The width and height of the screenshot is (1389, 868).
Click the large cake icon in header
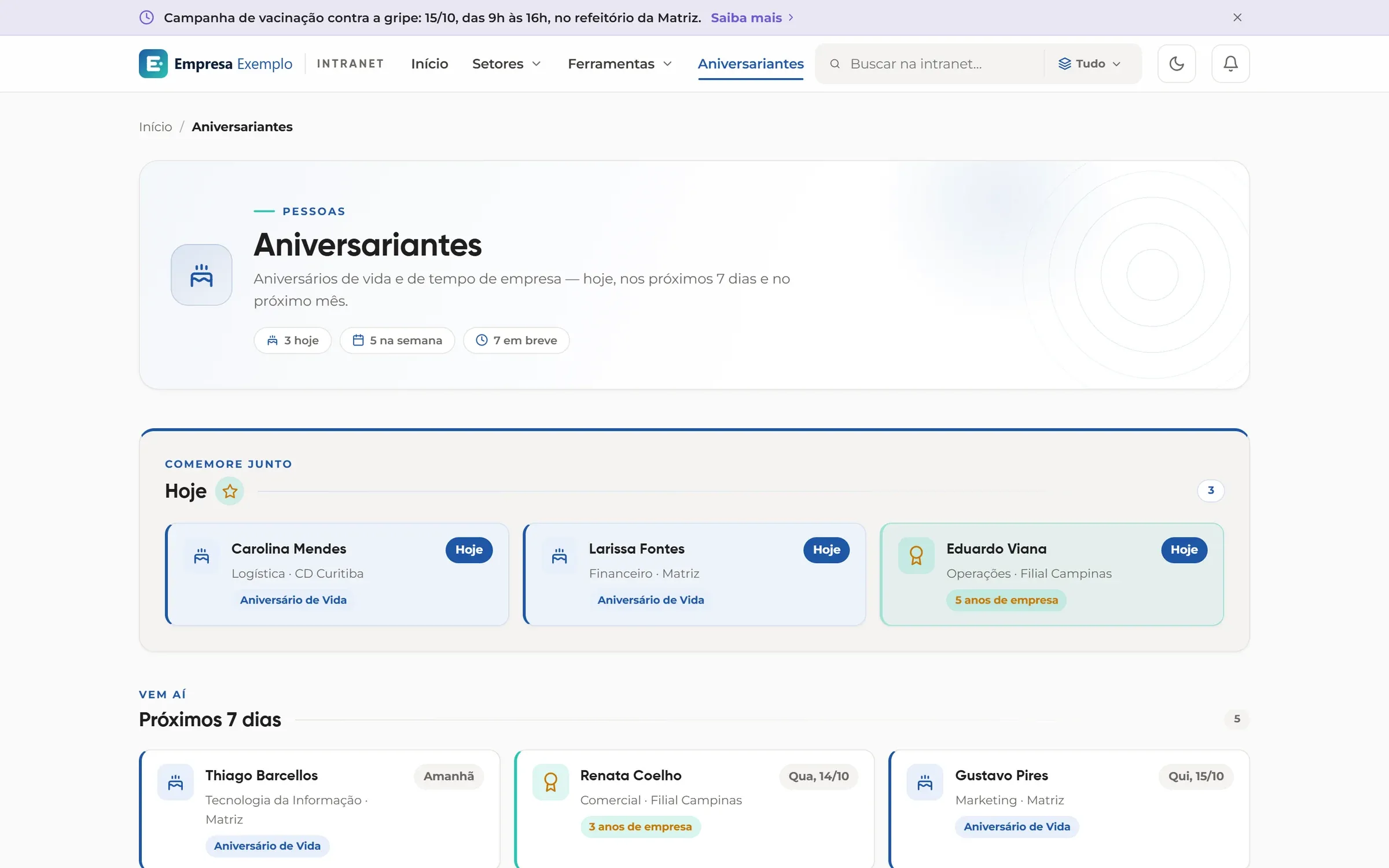pos(201,275)
